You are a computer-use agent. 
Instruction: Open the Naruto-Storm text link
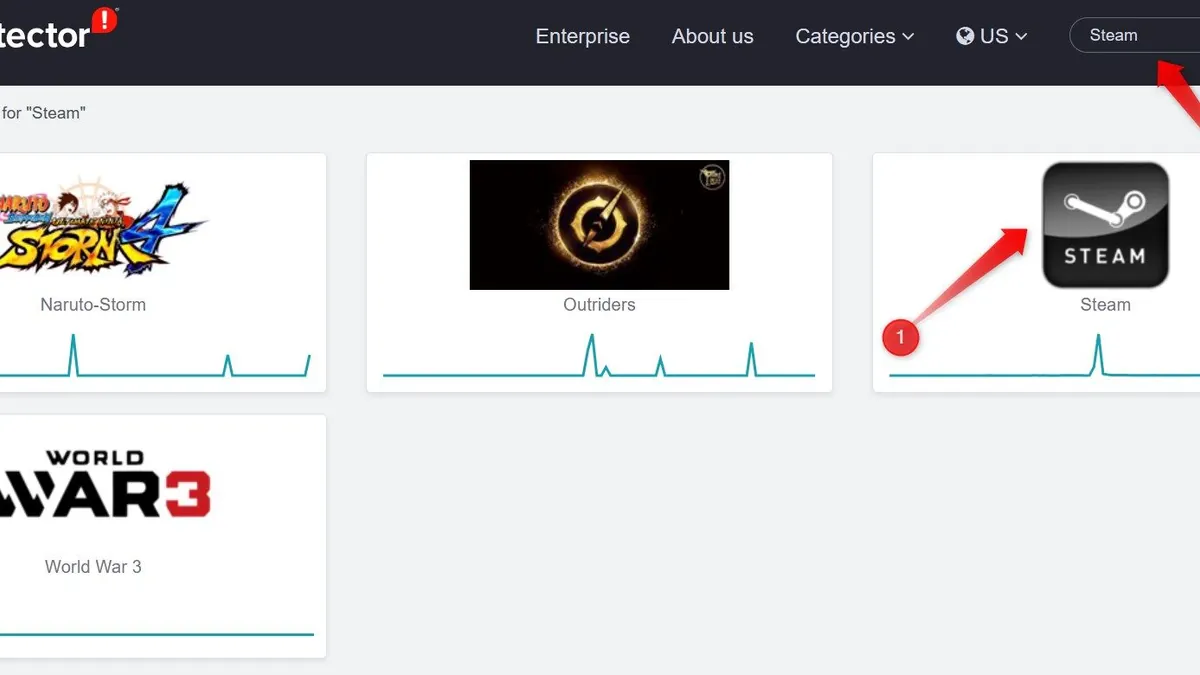coord(93,305)
